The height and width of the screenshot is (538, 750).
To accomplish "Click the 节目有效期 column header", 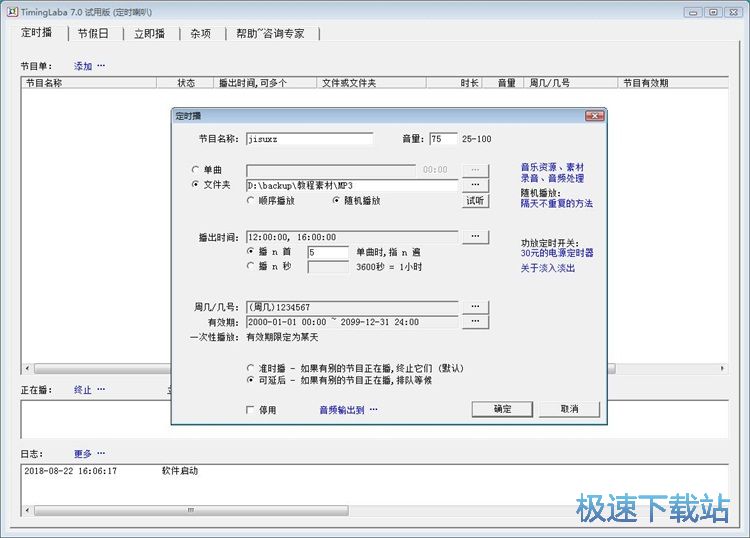I will point(673,83).
